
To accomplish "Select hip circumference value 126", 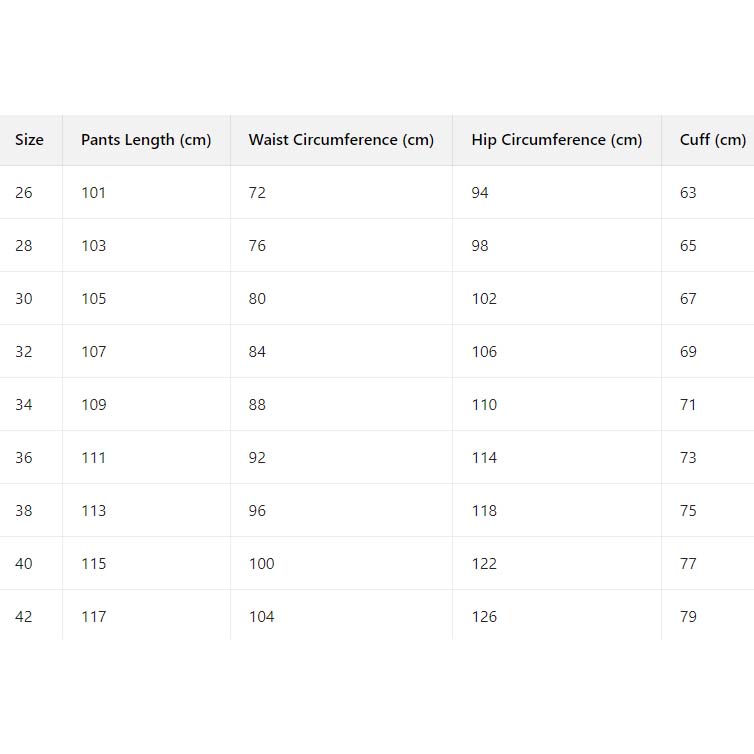I will point(484,617).
